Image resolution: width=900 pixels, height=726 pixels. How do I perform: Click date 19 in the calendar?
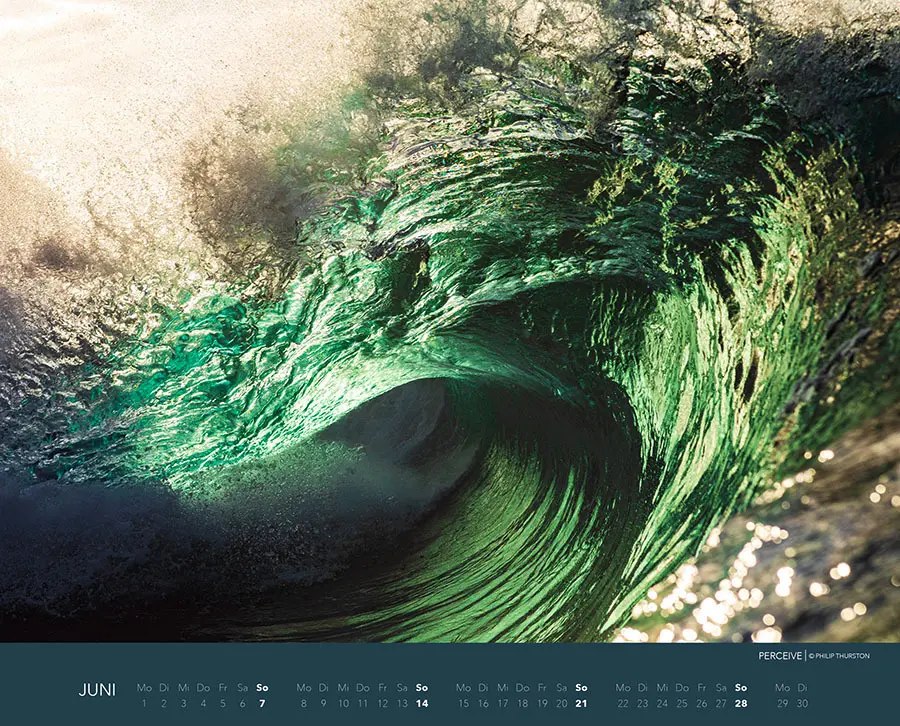542,703
